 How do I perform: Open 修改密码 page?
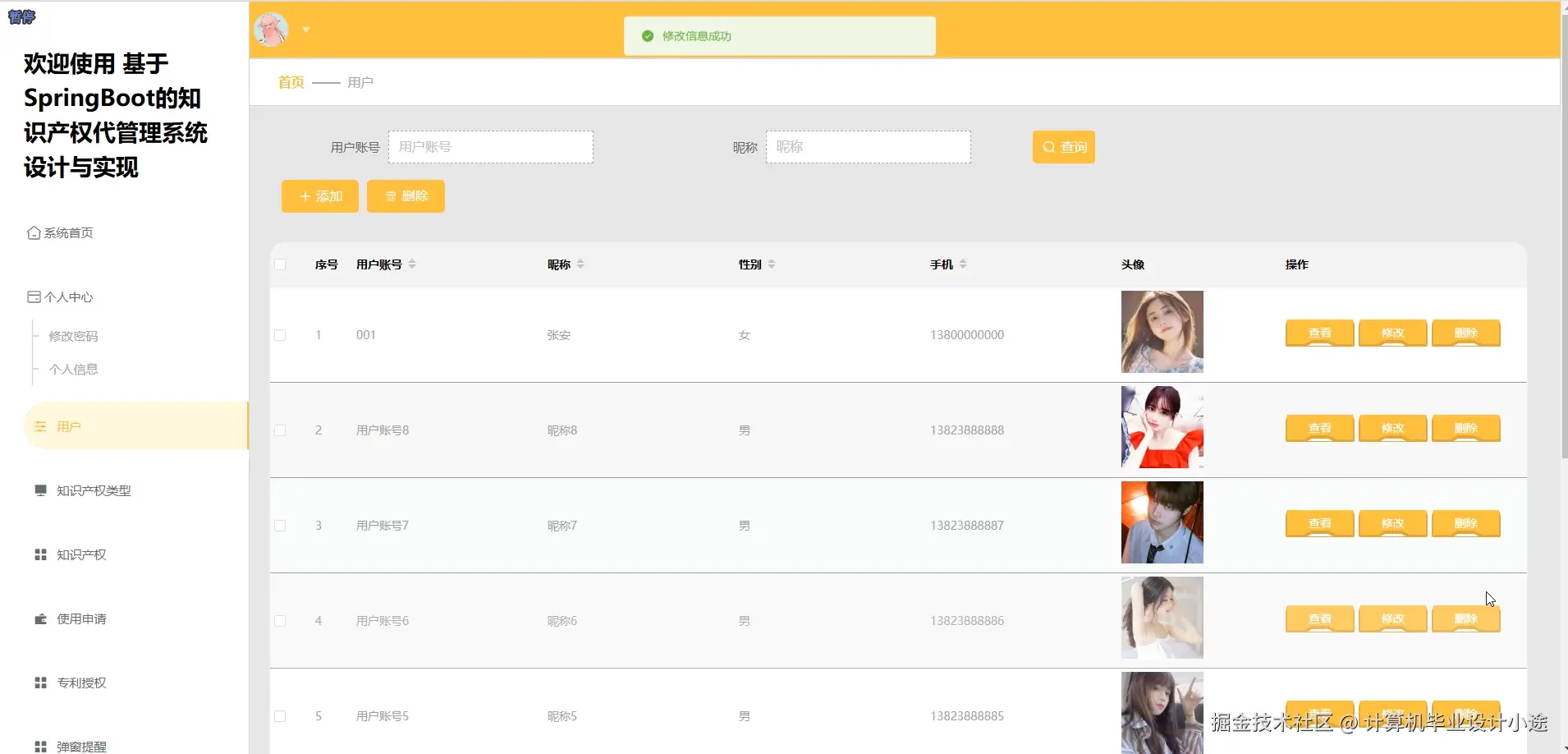(x=74, y=337)
